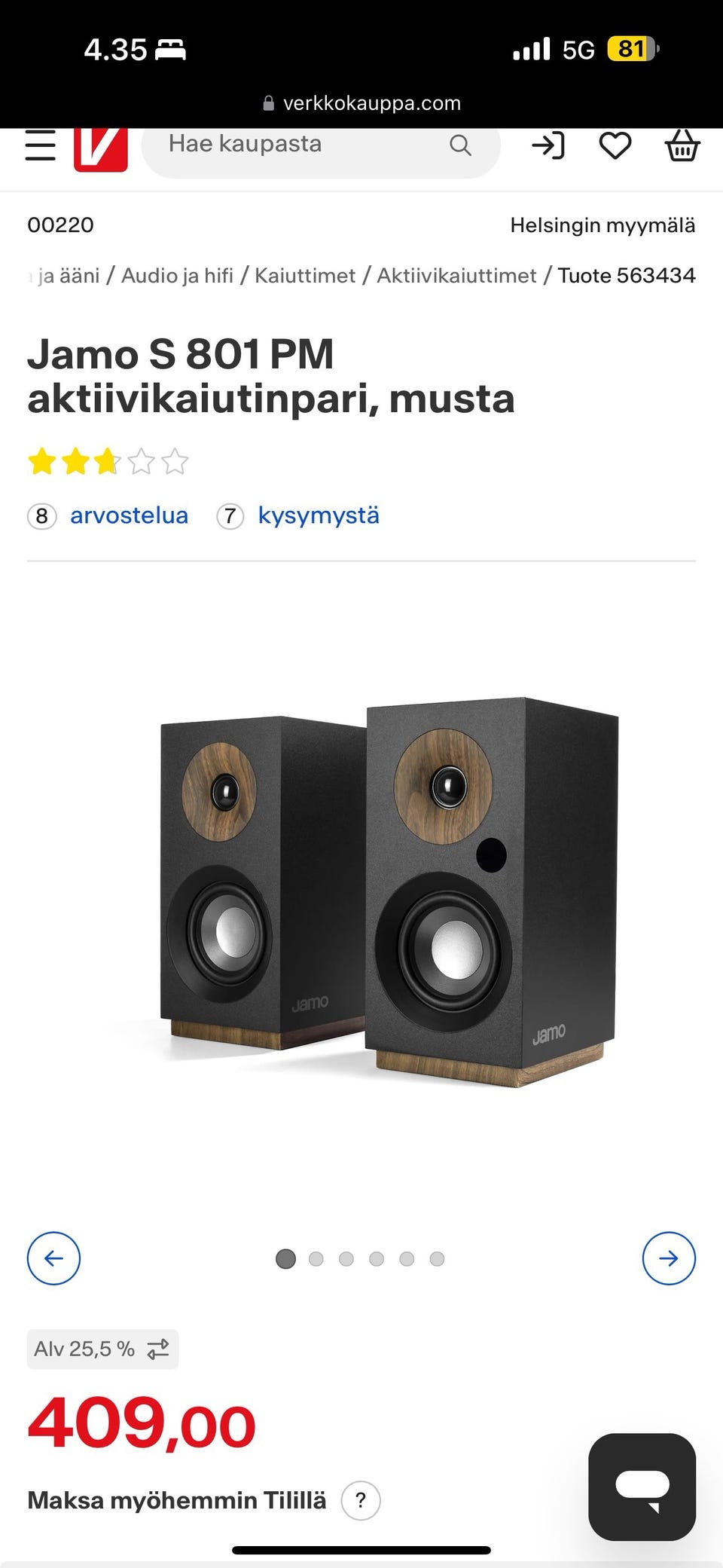Open the 8 arvostelua reviews link
This screenshot has height=1568, width=723.
(108, 515)
